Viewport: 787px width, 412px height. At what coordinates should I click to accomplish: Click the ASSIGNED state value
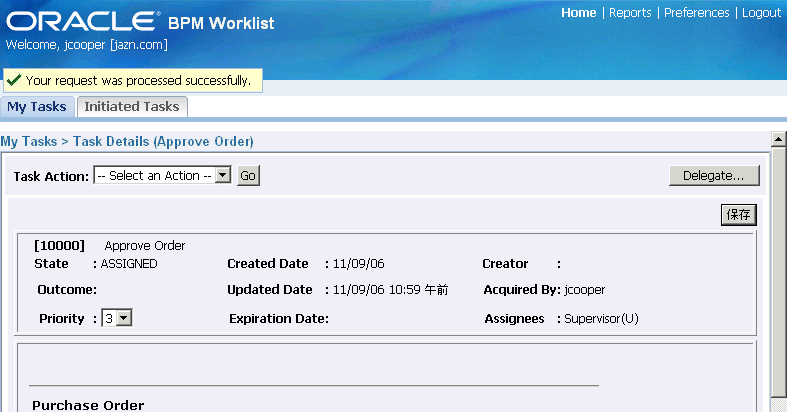click(129, 264)
